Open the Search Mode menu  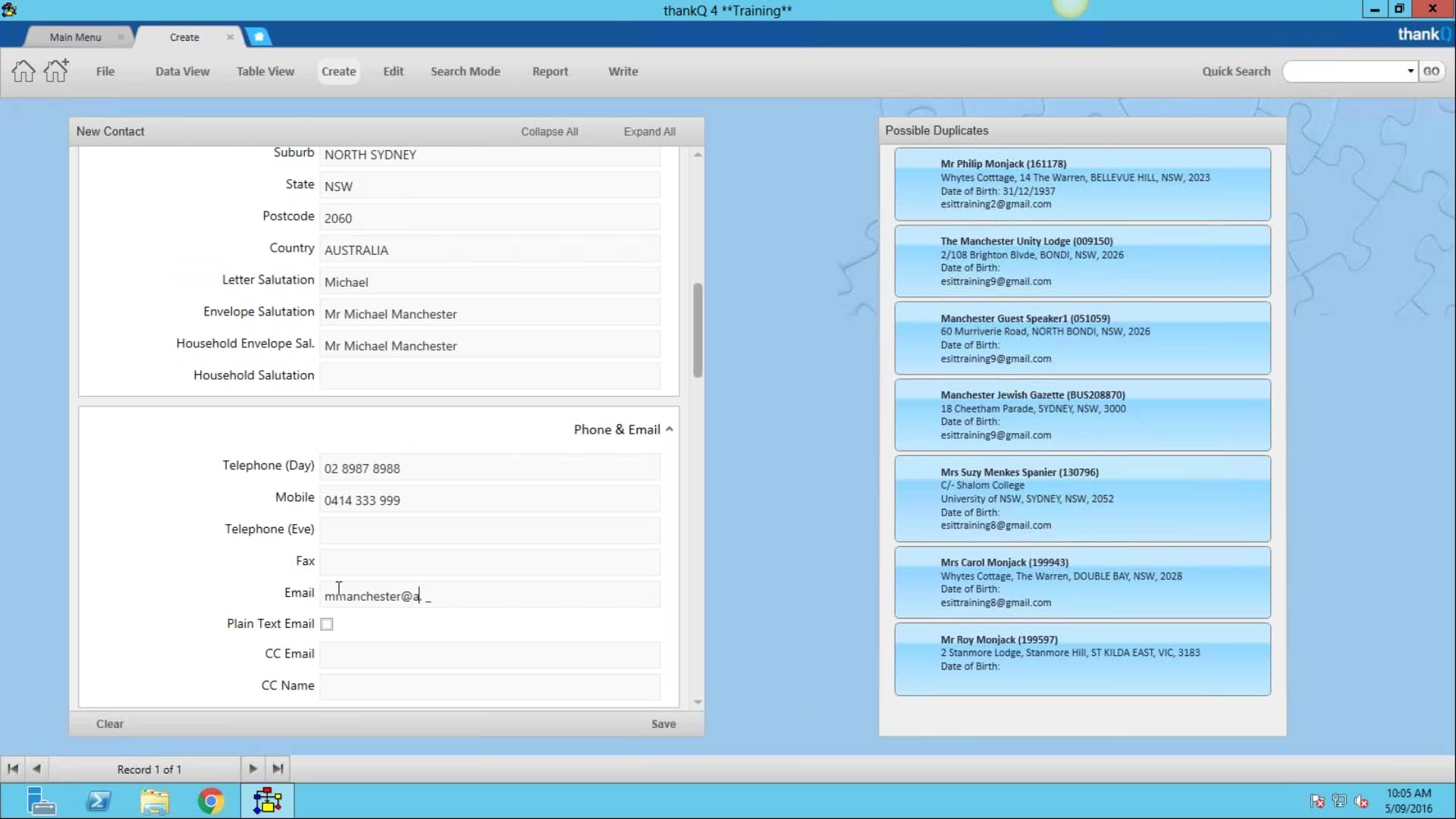(x=466, y=71)
